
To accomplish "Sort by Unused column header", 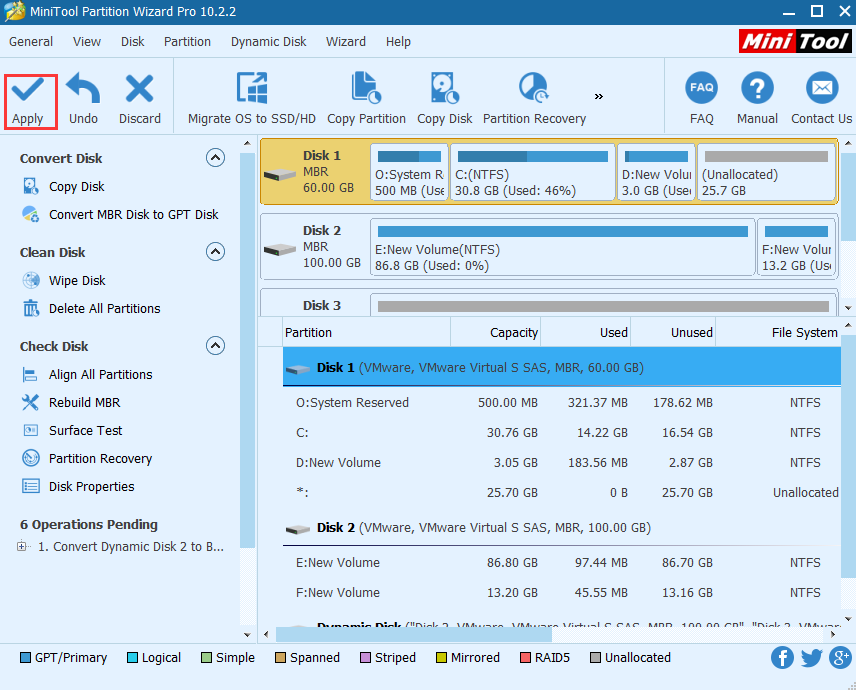I will point(673,332).
